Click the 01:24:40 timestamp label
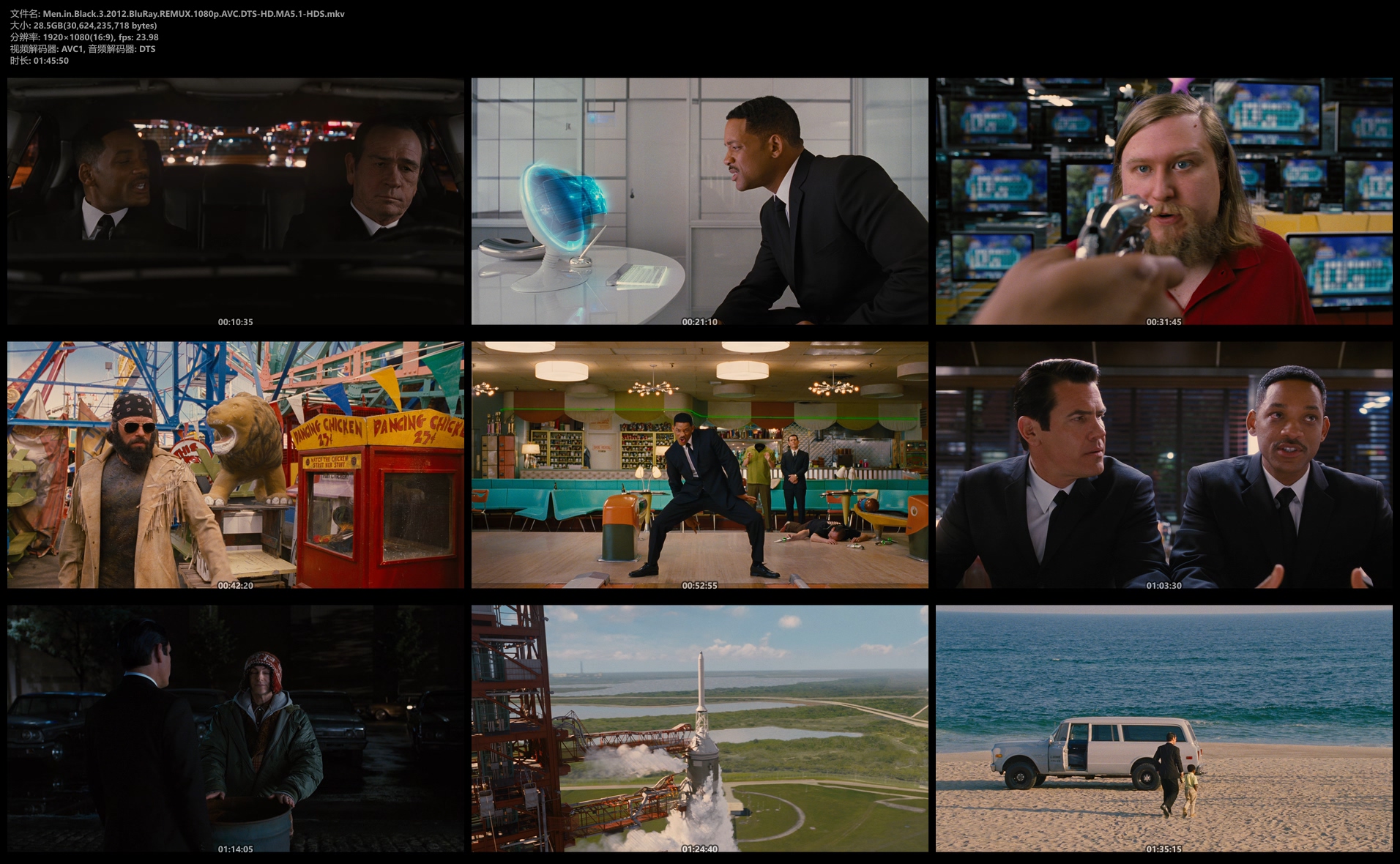The height and width of the screenshot is (864, 1400). click(700, 849)
